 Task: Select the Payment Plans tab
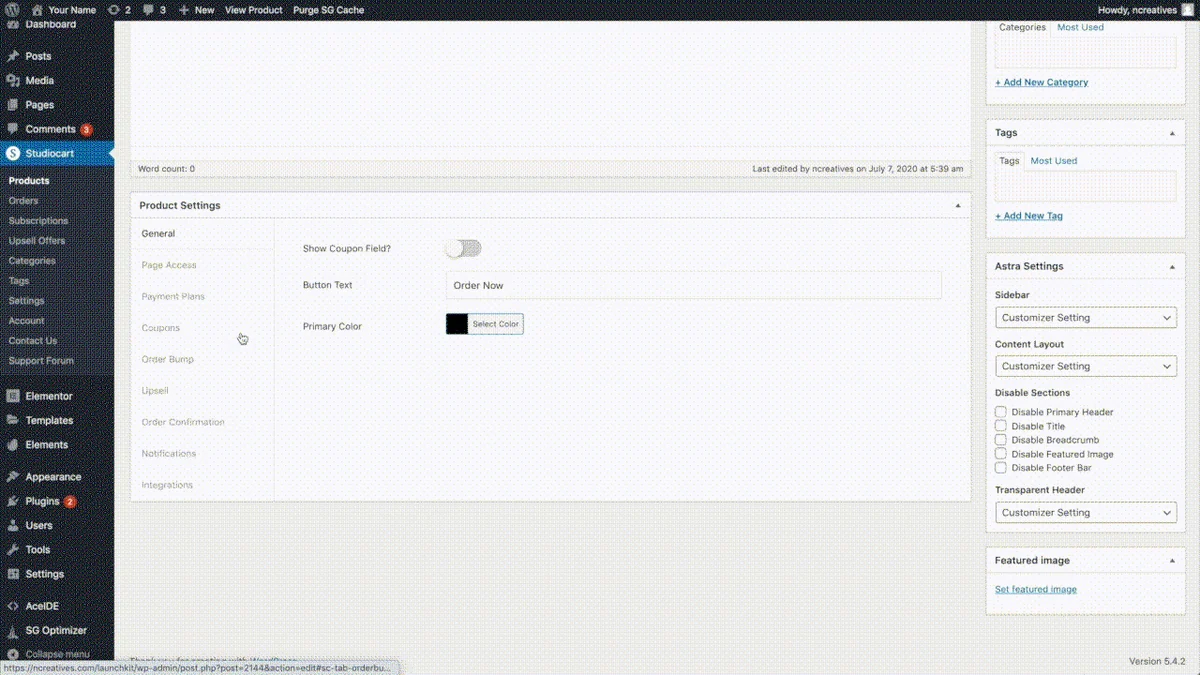173,297
